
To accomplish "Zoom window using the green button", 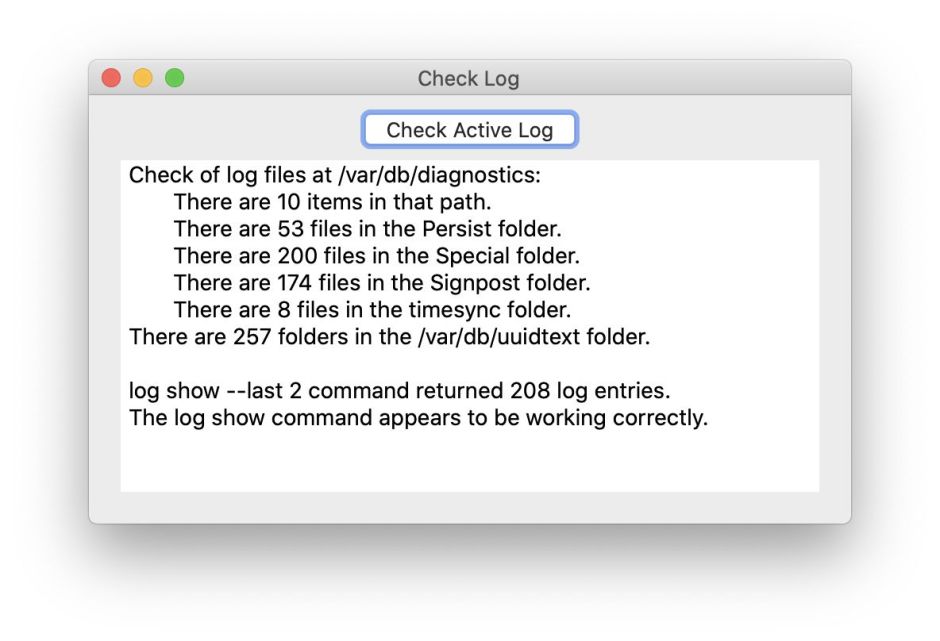I will click(174, 78).
